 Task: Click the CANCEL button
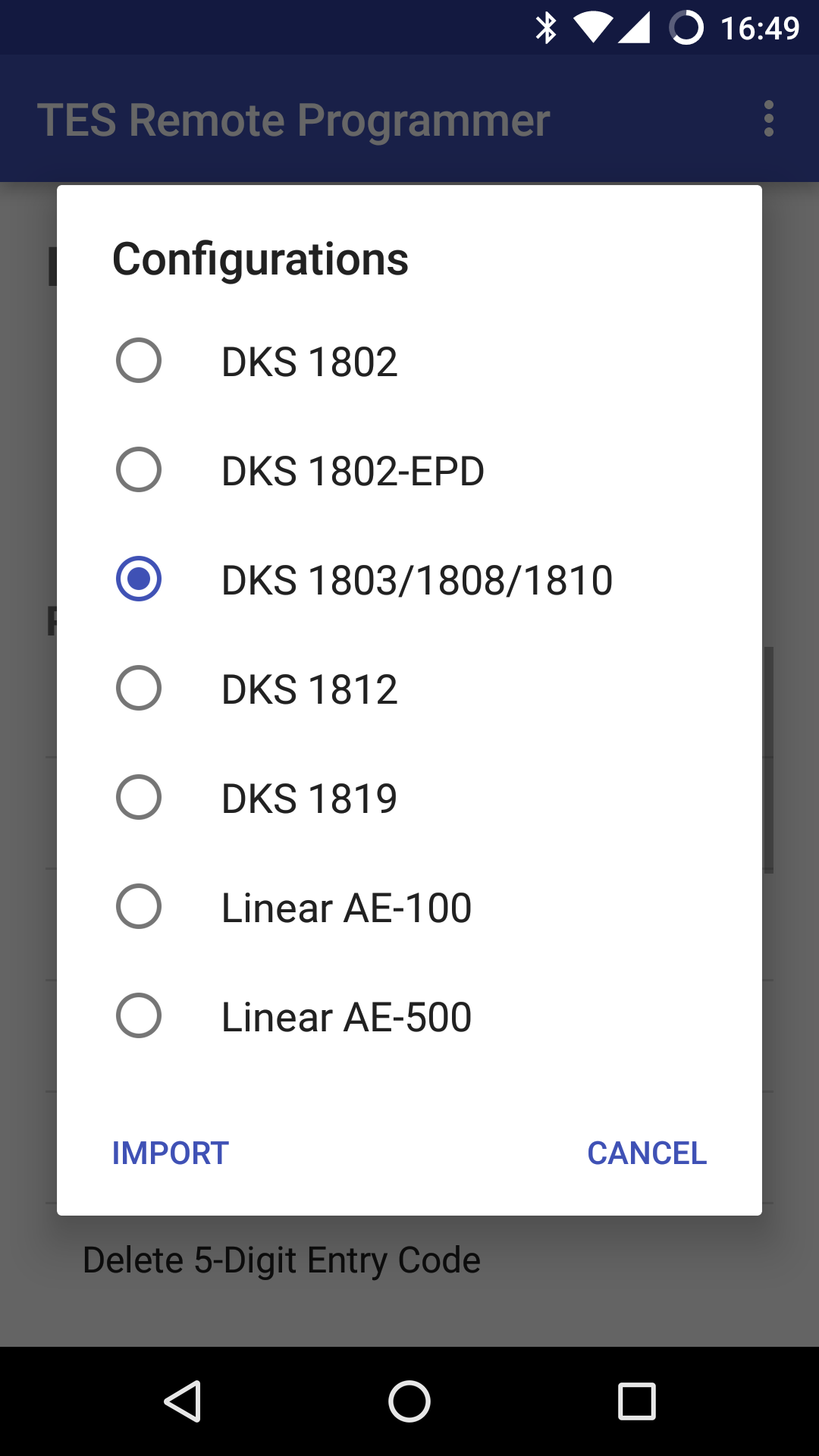tap(647, 1153)
